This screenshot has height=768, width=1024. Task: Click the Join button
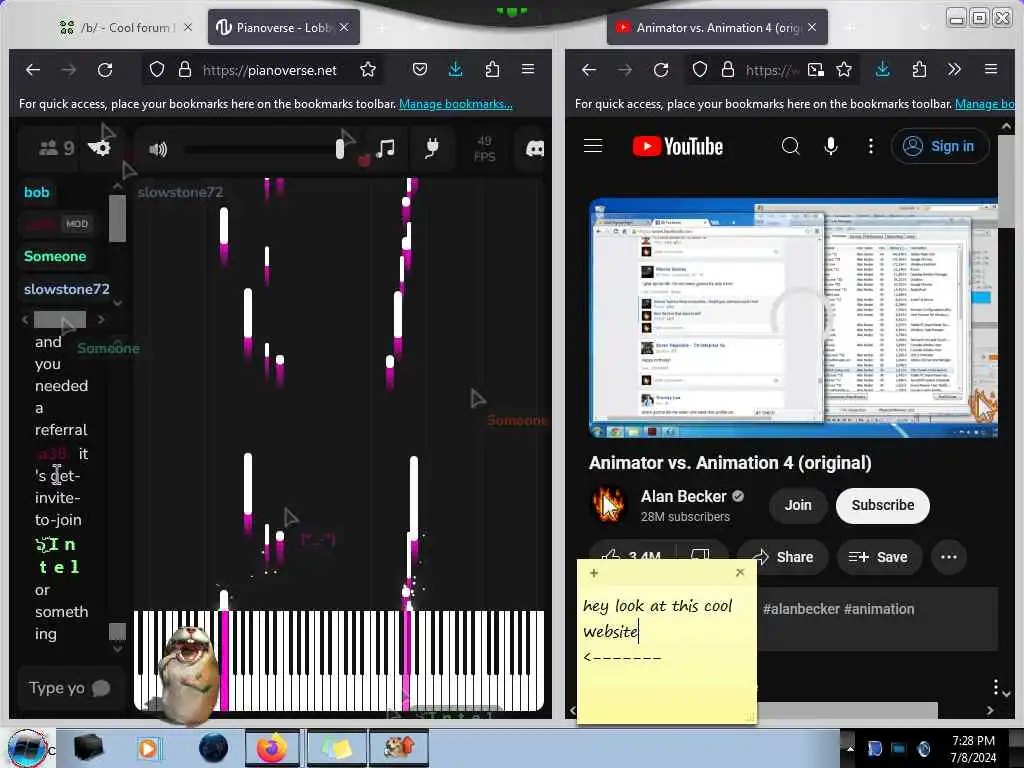(x=798, y=505)
